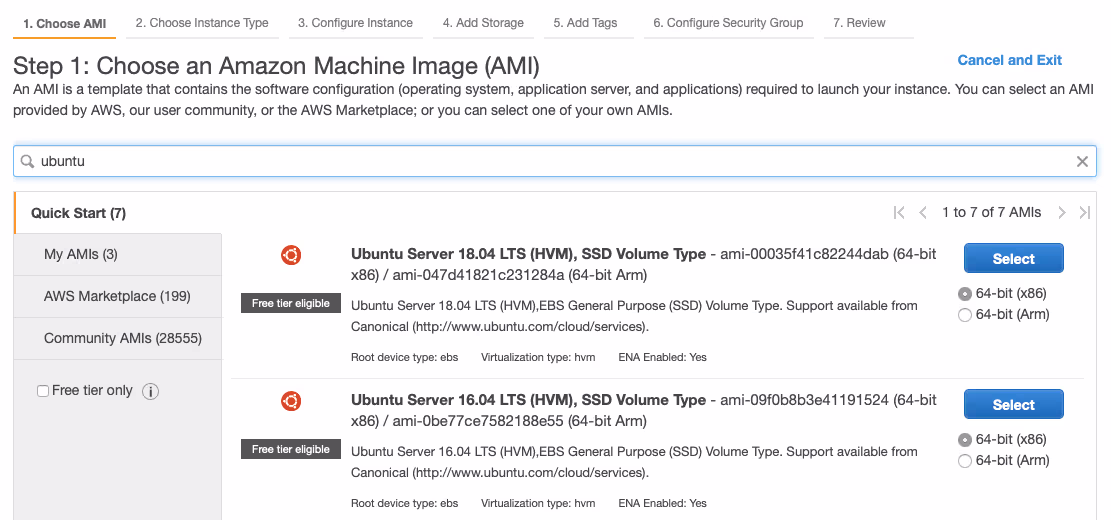Clear the ubuntu search text

click(x=1082, y=162)
